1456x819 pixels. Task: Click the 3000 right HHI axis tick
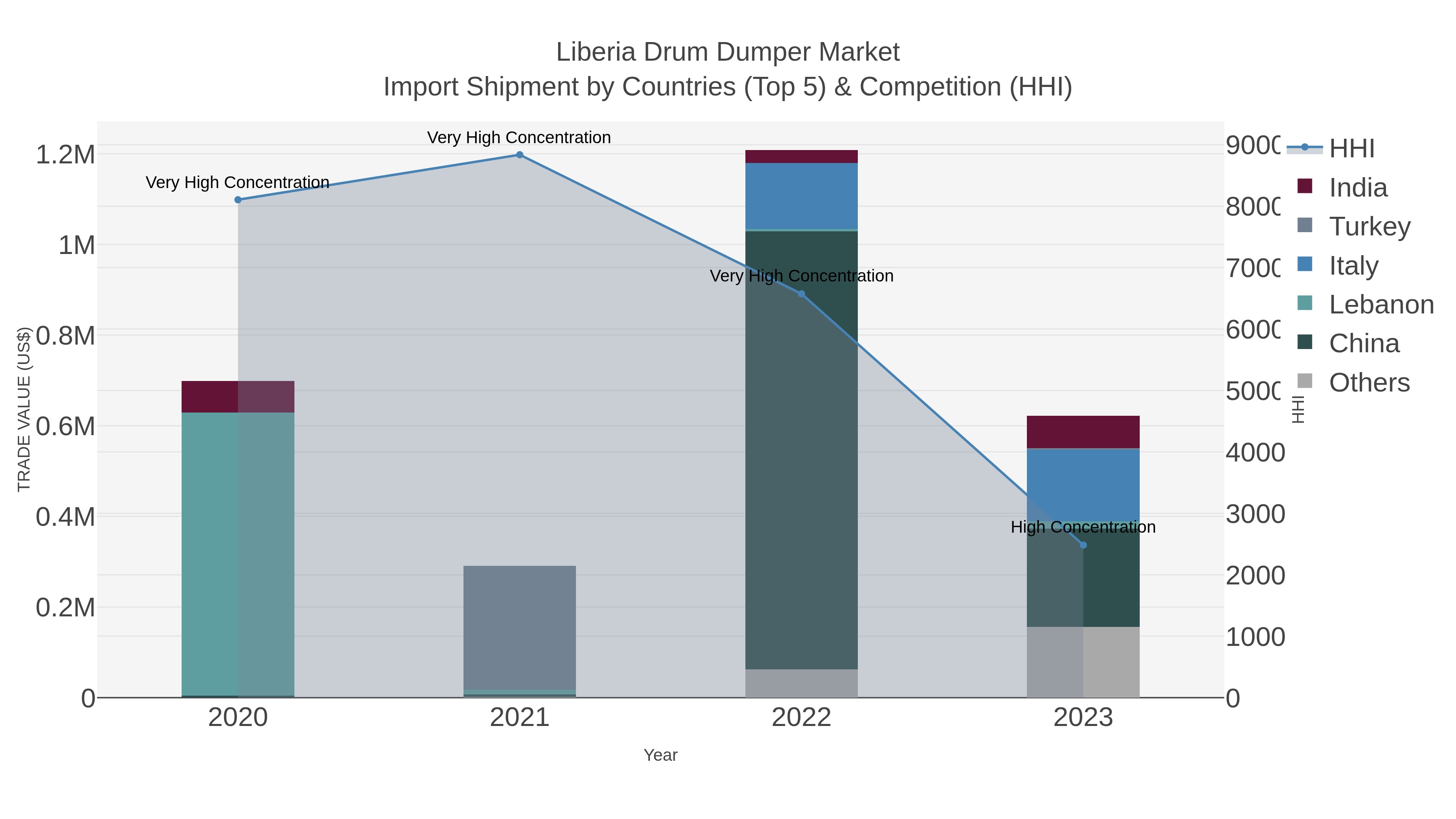tap(1255, 514)
